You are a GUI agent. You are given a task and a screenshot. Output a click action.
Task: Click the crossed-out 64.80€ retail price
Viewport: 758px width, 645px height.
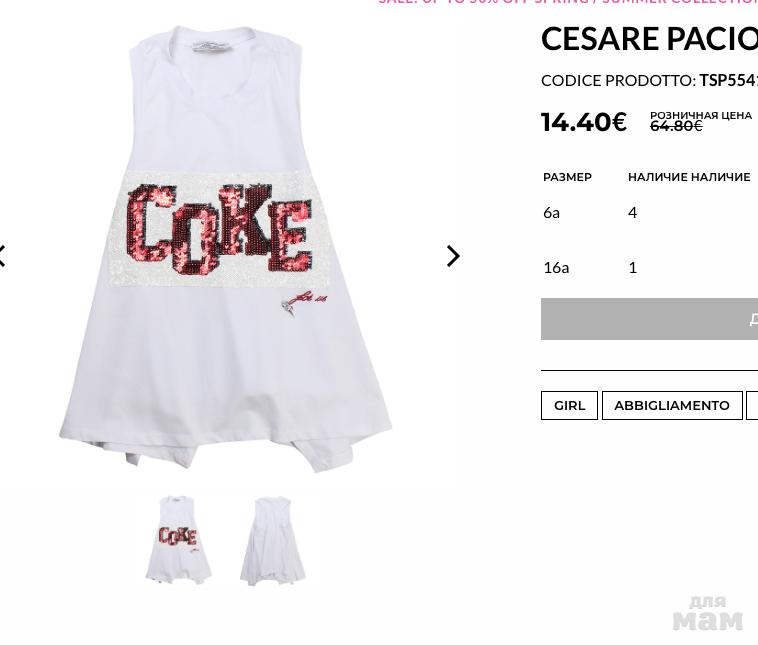[x=676, y=127]
